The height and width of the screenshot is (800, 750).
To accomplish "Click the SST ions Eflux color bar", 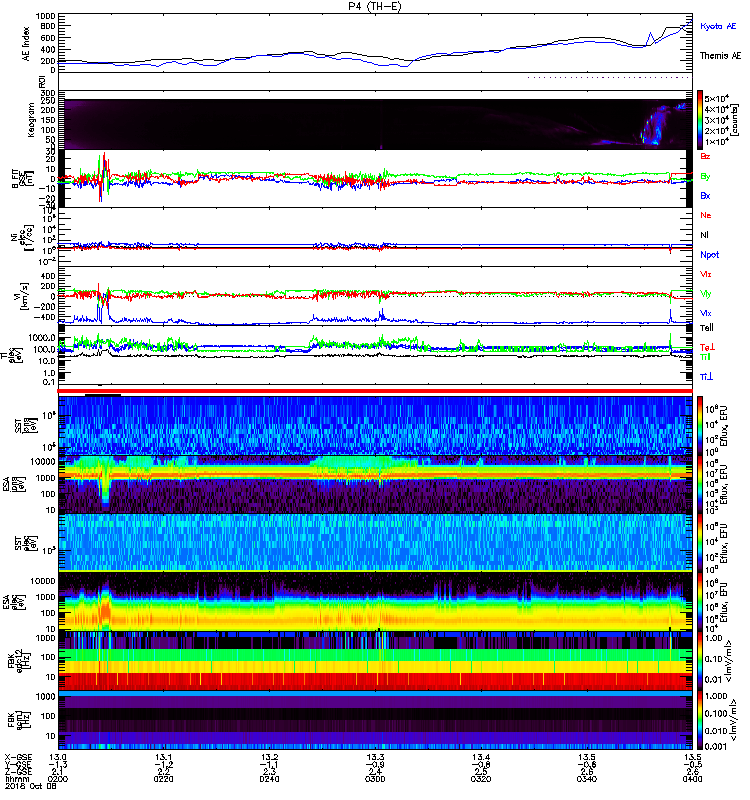I will [x=700, y=424].
